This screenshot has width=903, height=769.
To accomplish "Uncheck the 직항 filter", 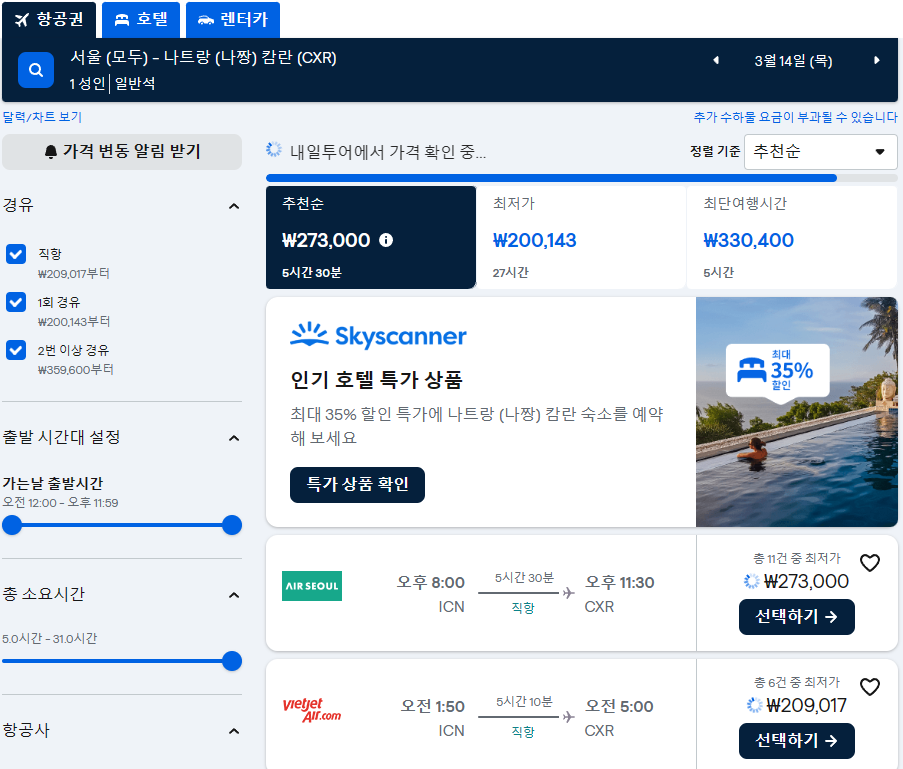I will [x=15, y=254].
